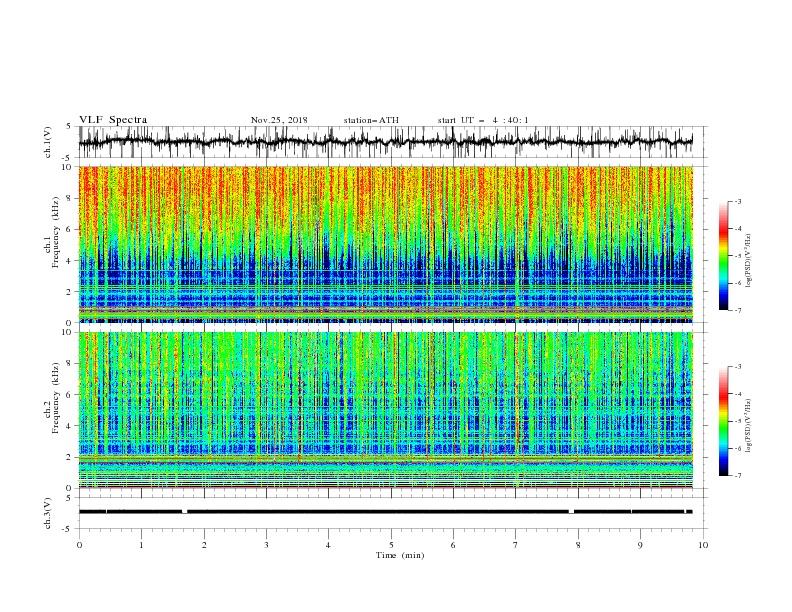Viewport: 792px width, 612px height.
Task: Click the 'VLF Spectra' title text
Action: [x=113, y=120]
